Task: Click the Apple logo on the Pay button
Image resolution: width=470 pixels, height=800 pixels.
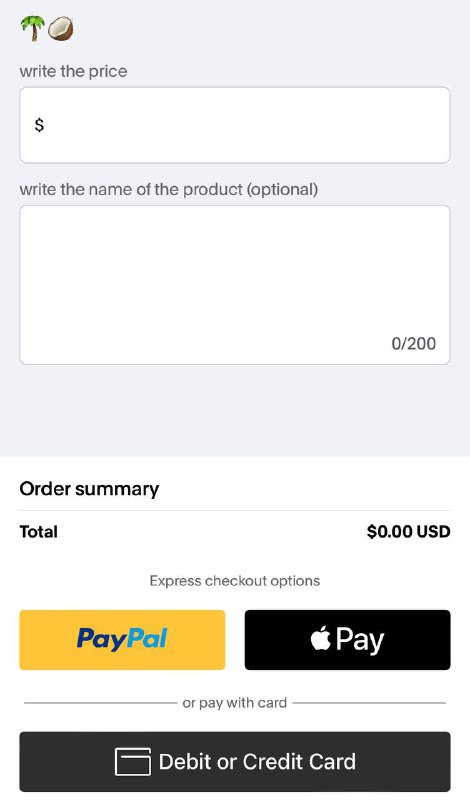Action: click(320, 638)
